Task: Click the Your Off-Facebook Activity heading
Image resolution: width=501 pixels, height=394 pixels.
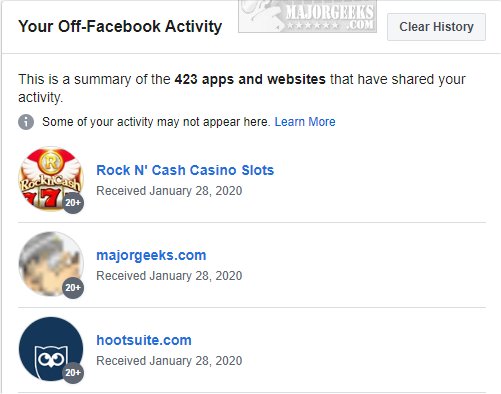Action: [x=120, y=26]
